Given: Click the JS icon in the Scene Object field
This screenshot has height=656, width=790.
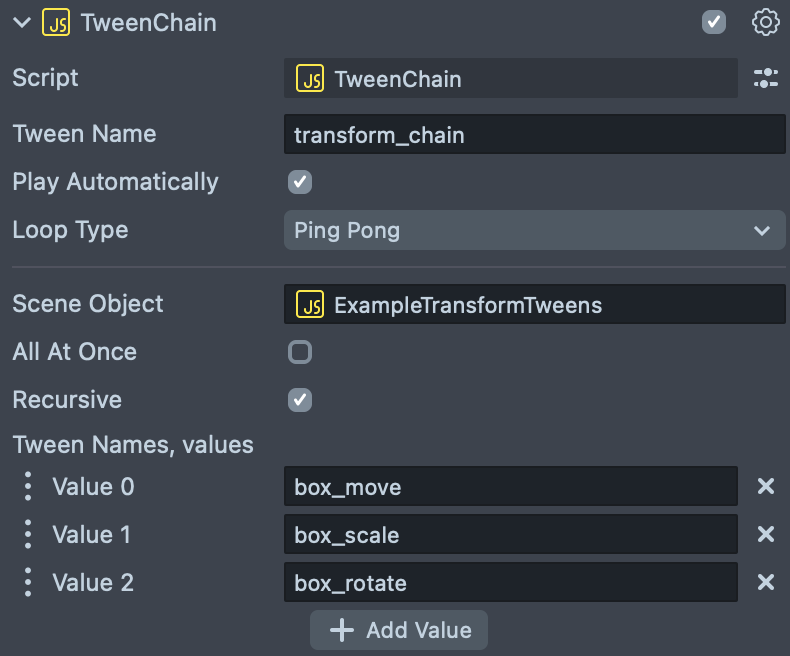Looking at the screenshot, I should coord(310,304).
